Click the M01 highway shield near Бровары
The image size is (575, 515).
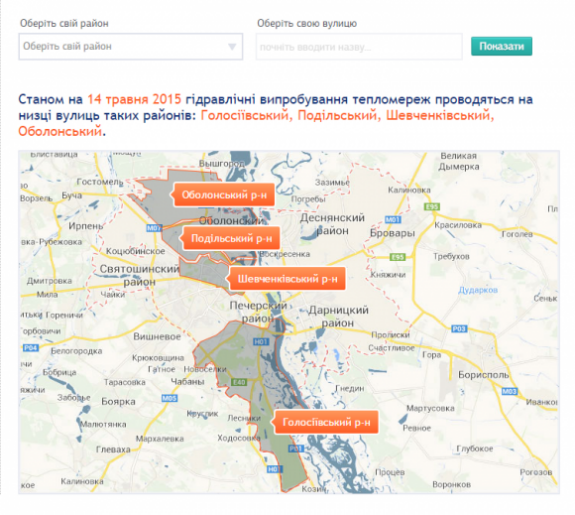pyautogui.click(x=393, y=219)
